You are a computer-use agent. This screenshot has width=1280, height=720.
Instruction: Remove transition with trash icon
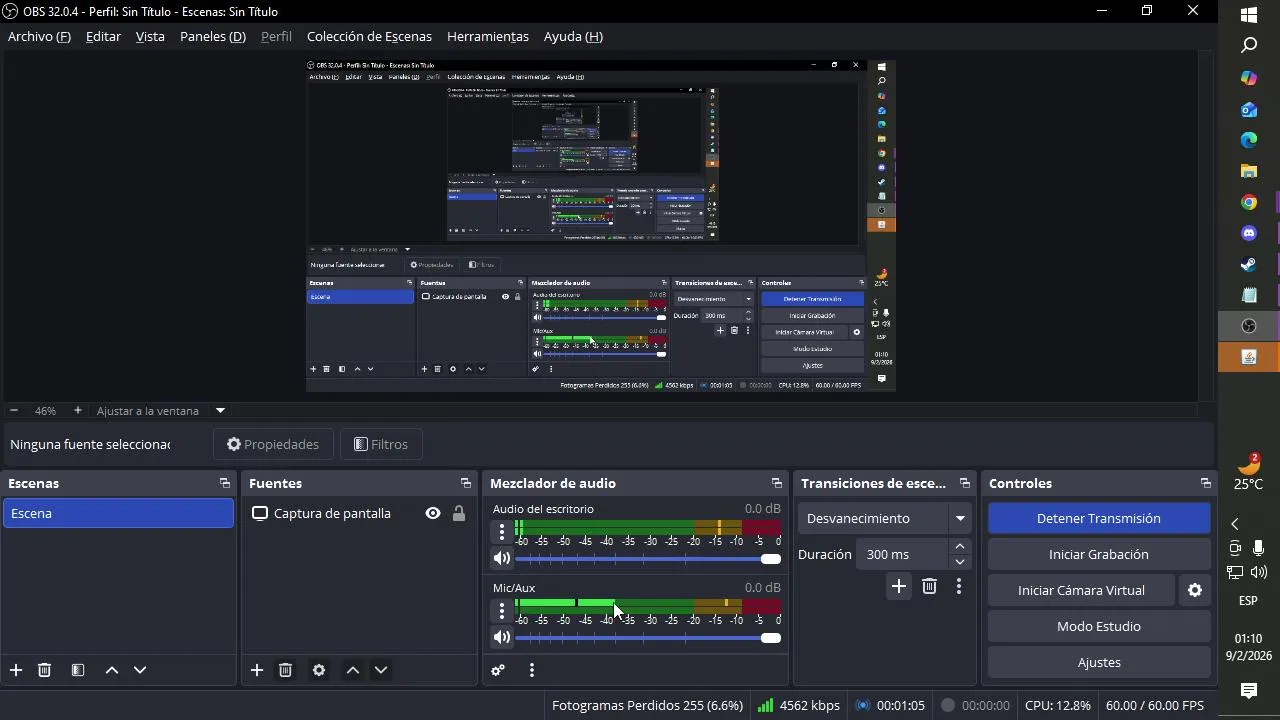click(x=929, y=586)
